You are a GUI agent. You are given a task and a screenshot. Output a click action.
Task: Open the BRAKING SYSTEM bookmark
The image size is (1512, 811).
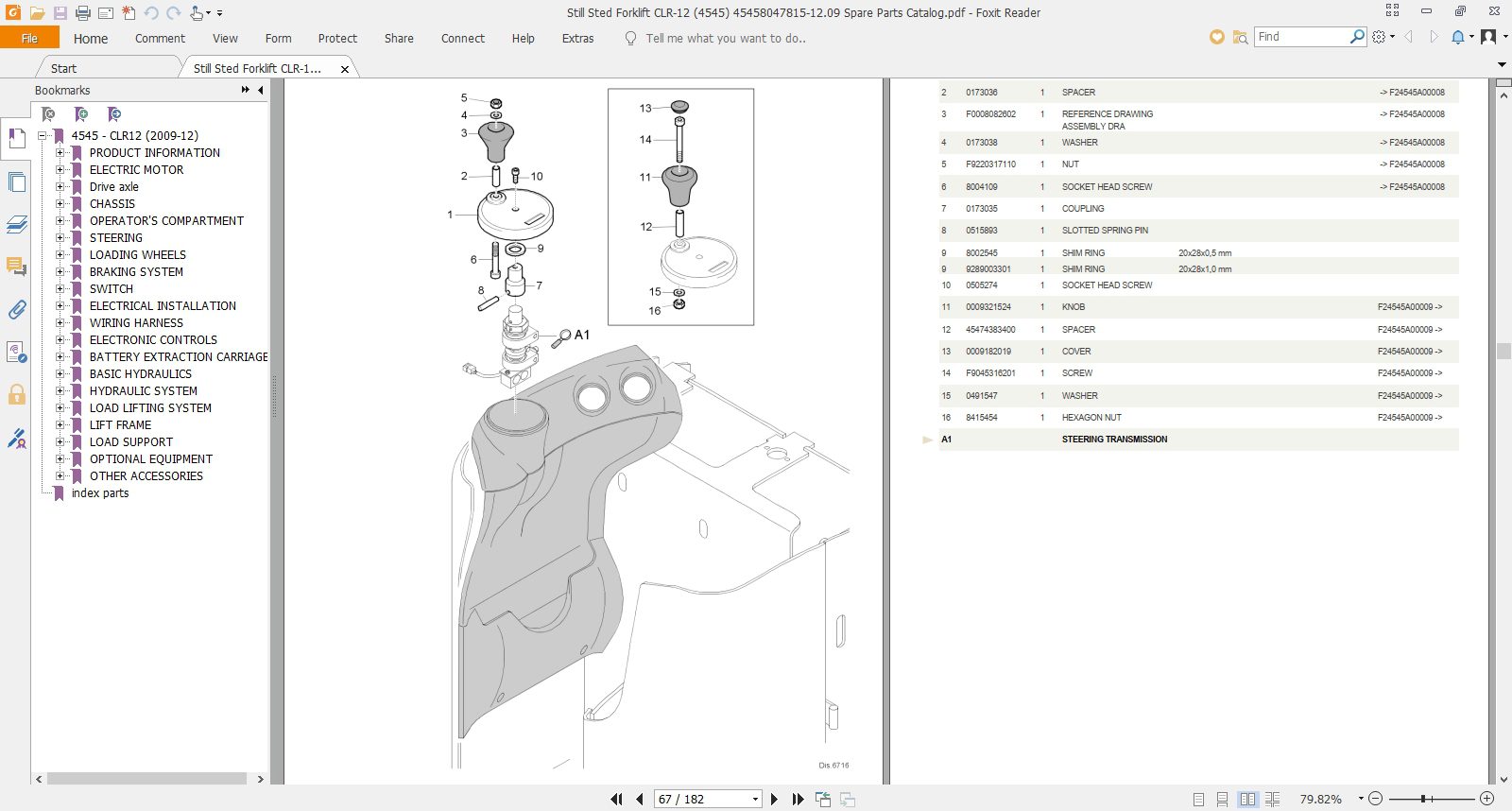[136, 272]
